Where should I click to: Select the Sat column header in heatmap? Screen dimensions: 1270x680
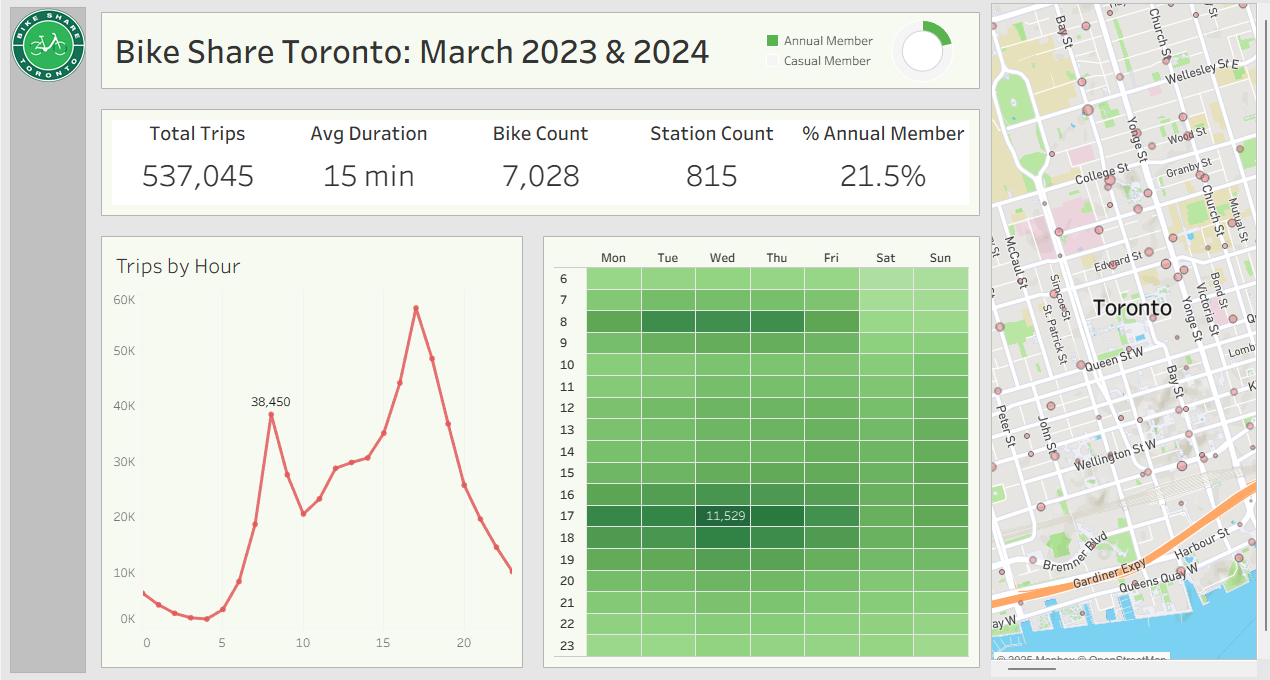[885, 258]
